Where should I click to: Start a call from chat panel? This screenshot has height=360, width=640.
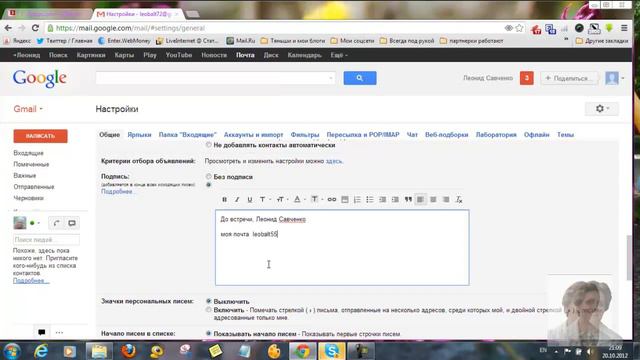(x=56, y=223)
